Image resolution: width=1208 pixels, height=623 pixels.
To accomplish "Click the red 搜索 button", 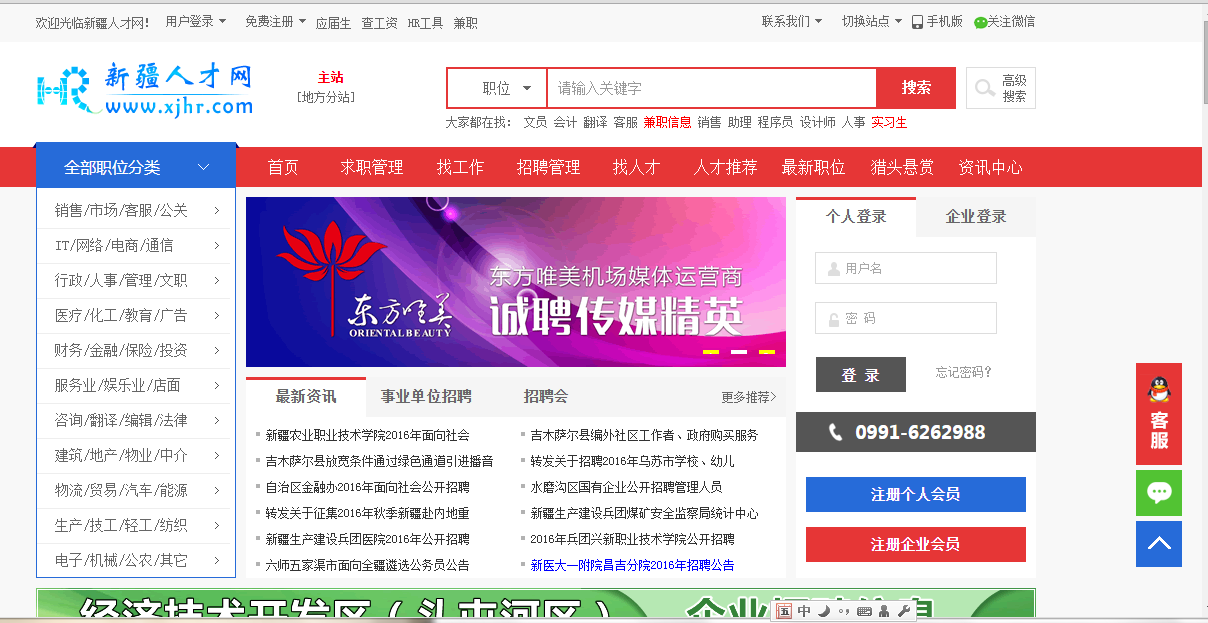I will 916,88.
